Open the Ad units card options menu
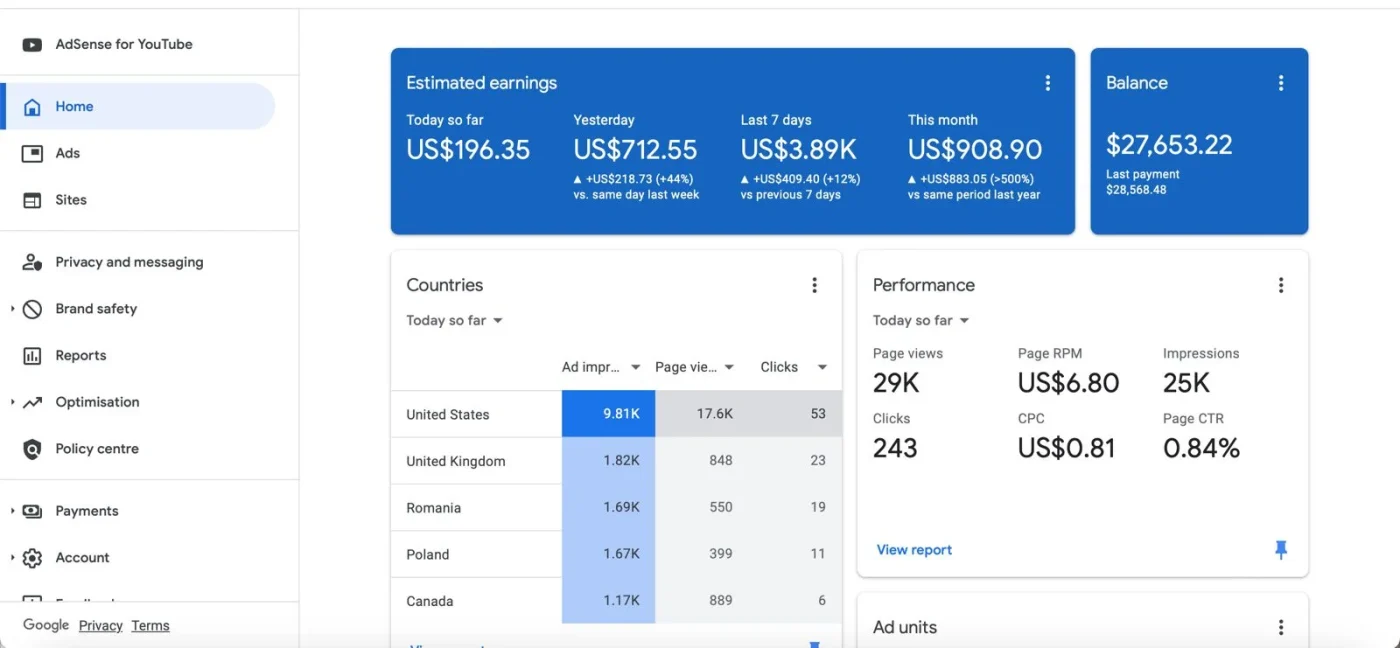 point(1280,627)
